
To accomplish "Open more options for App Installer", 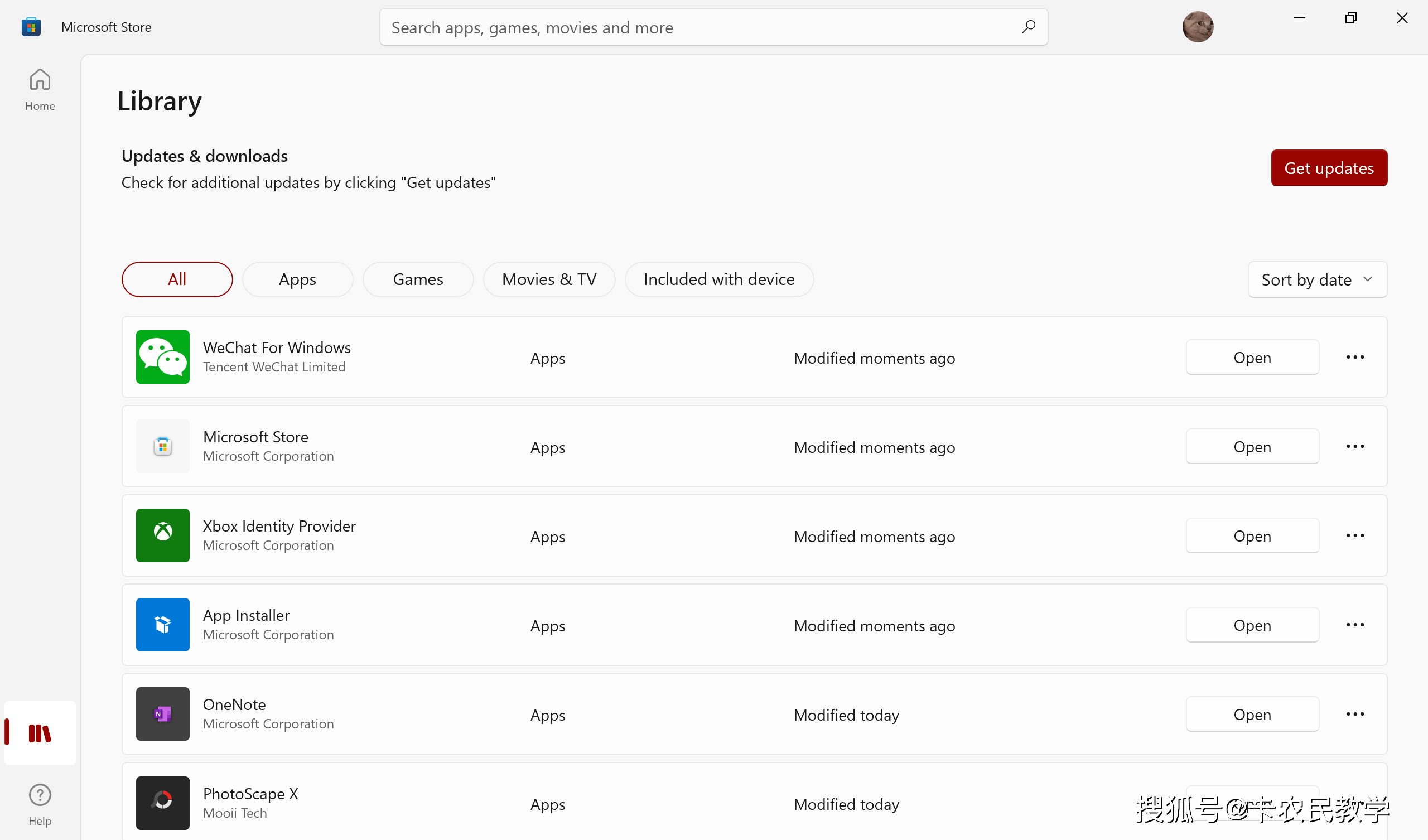I will 1355,625.
